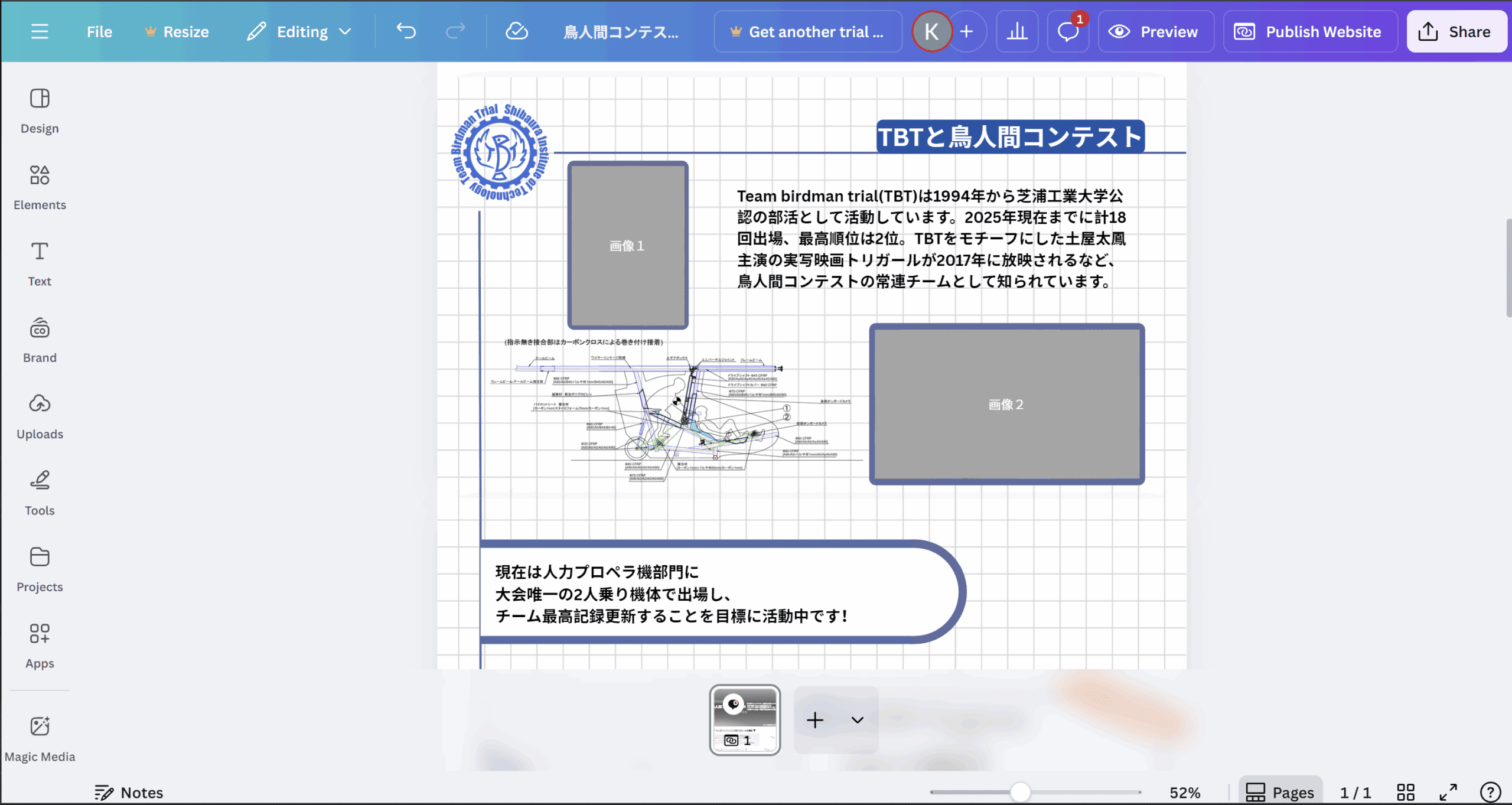Open the Design tab in sidebar
This screenshot has height=805, width=1512.
pos(40,110)
